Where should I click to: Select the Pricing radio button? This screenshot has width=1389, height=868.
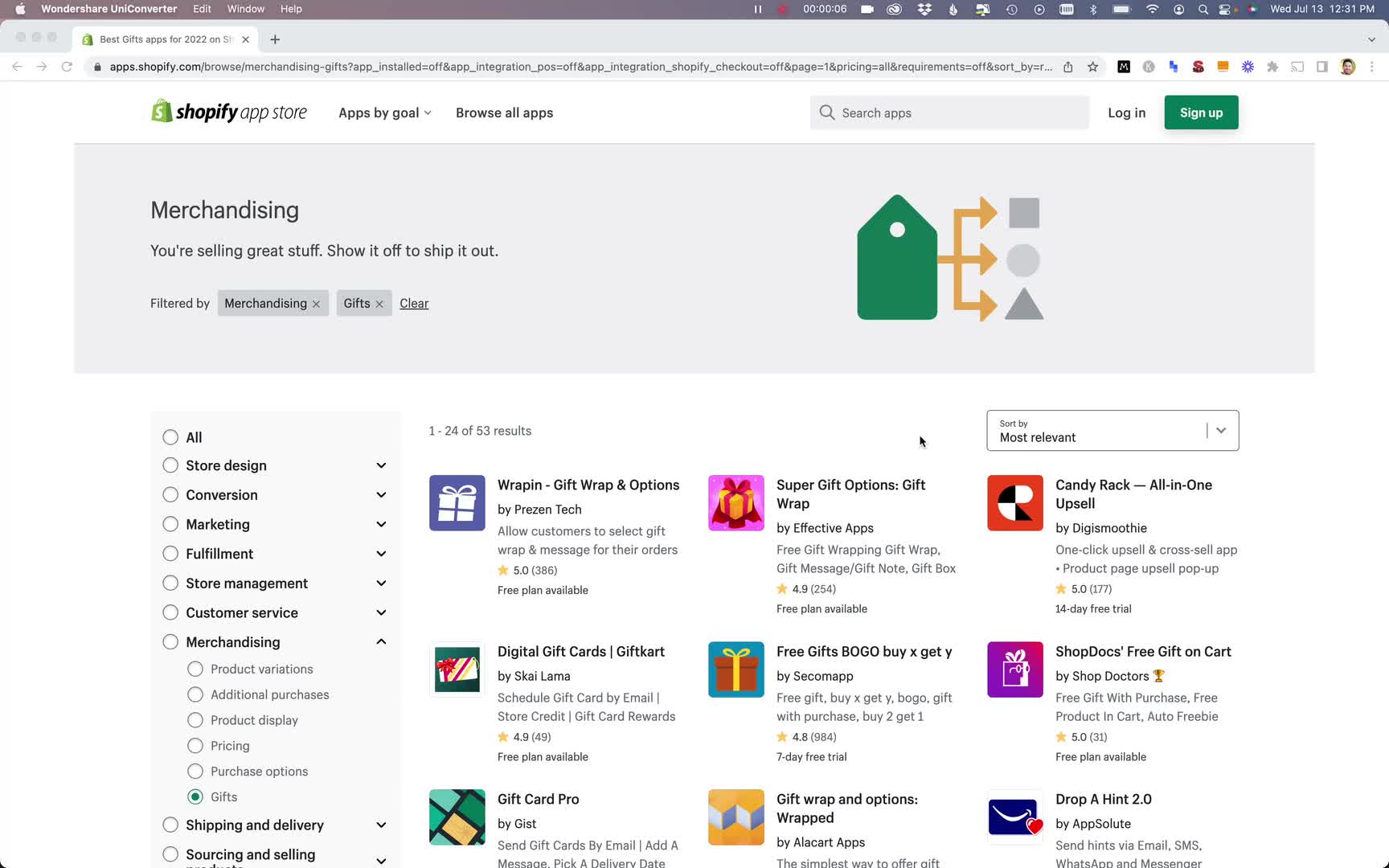195,746
